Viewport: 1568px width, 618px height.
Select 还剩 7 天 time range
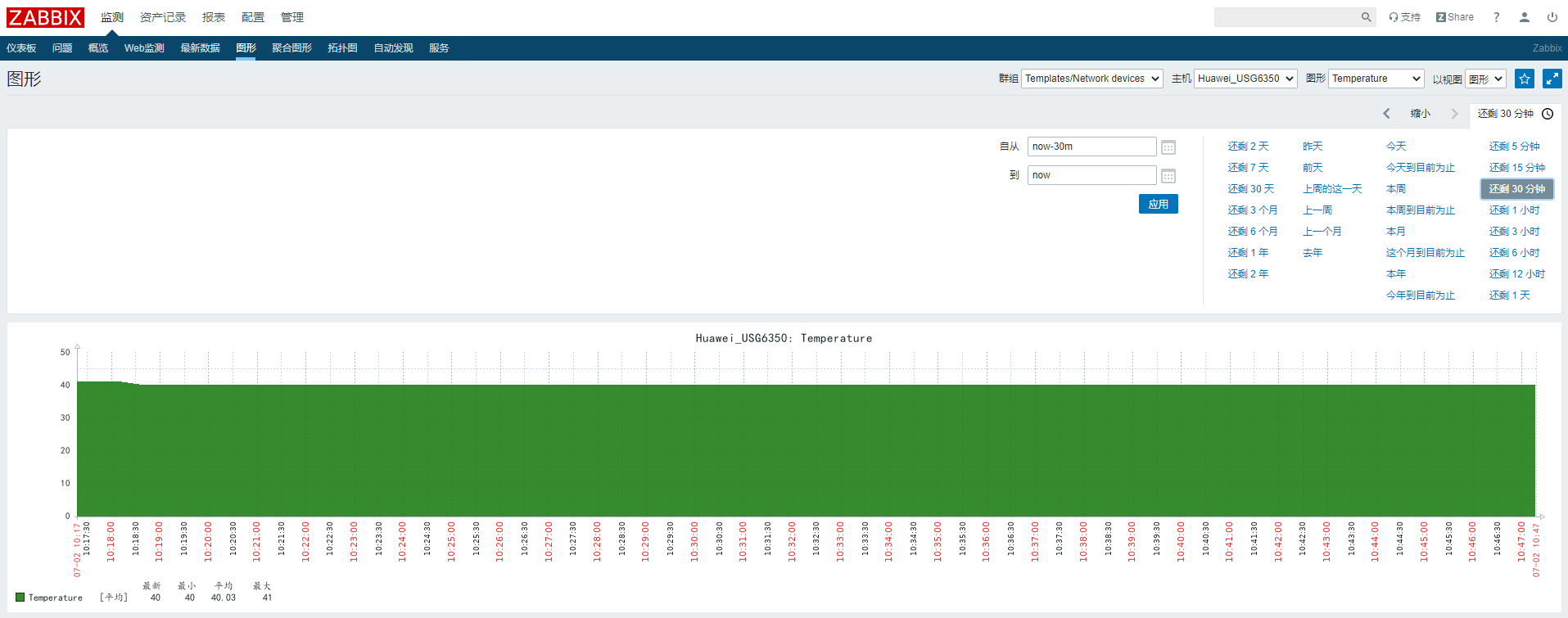[1249, 168]
